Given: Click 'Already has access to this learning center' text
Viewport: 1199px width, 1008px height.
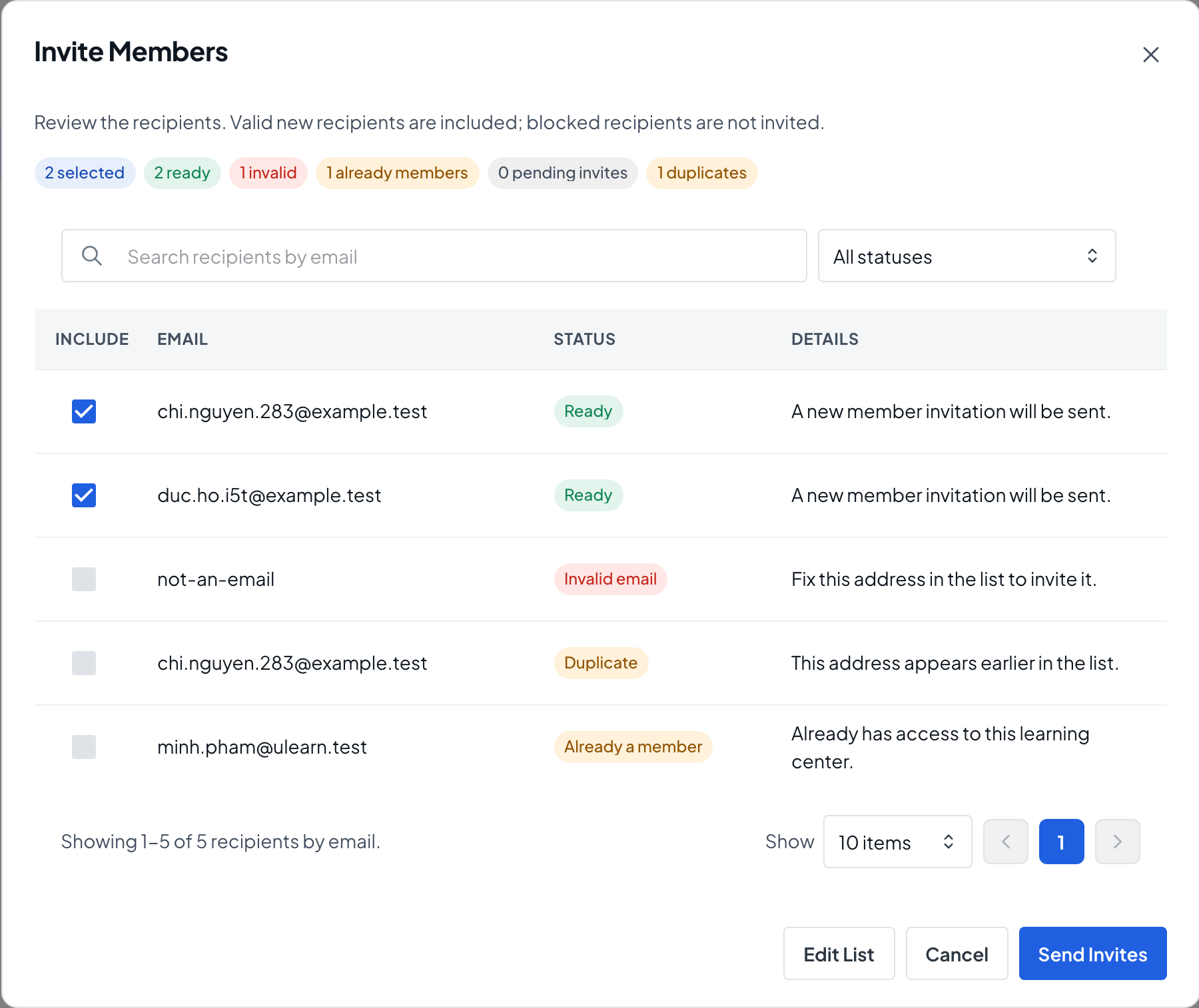Looking at the screenshot, I should [940, 747].
